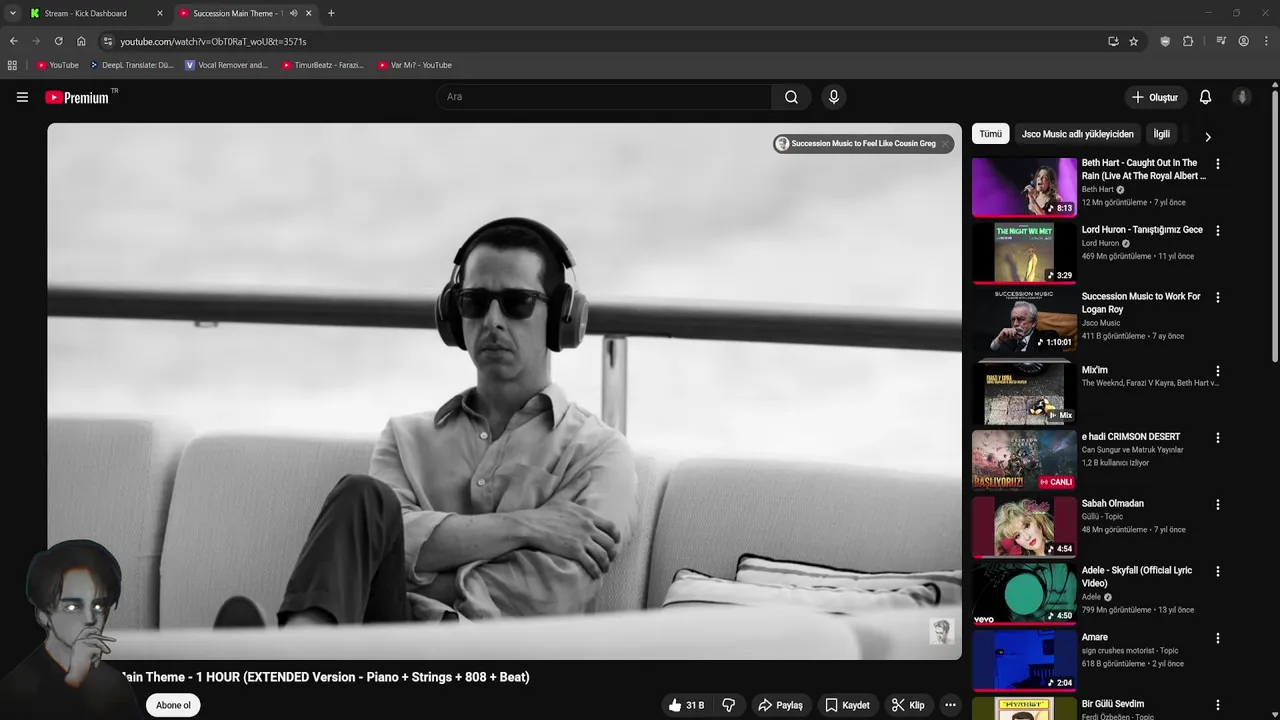Select Jsco Music adlı yükleyiciden chip
Image resolution: width=1280 pixels, height=720 pixels.
[x=1078, y=134]
